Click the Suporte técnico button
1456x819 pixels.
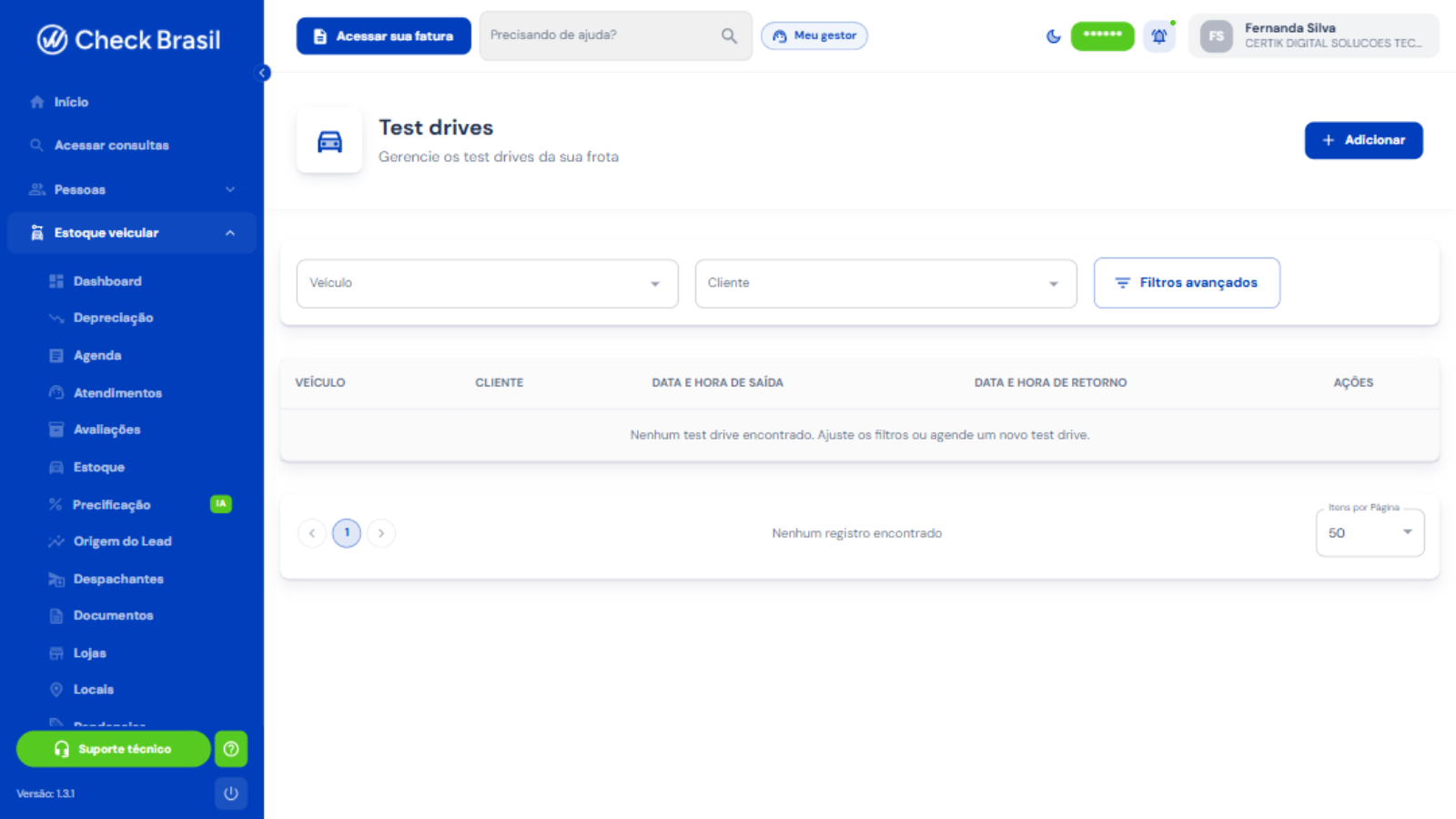pos(114,749)
